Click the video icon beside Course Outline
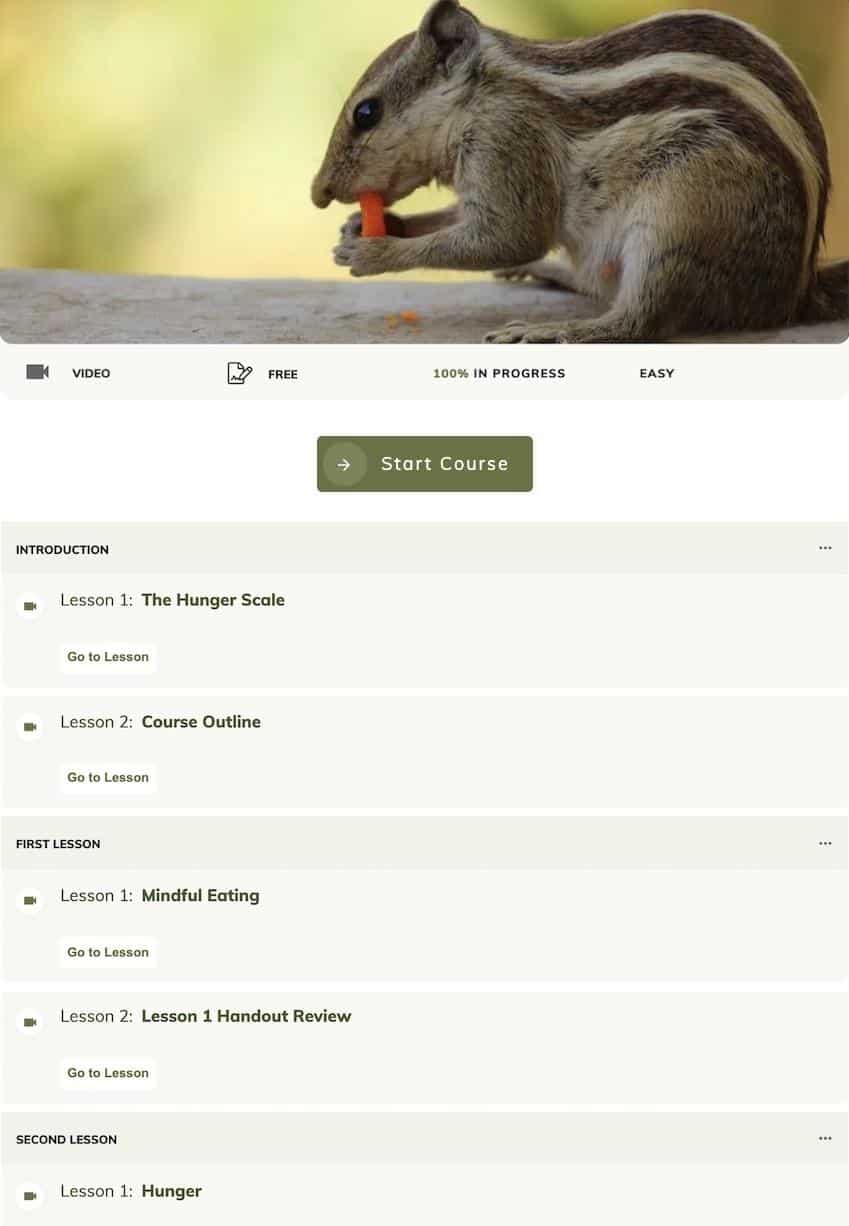849x1226 pixels. [x=30, y=727]
